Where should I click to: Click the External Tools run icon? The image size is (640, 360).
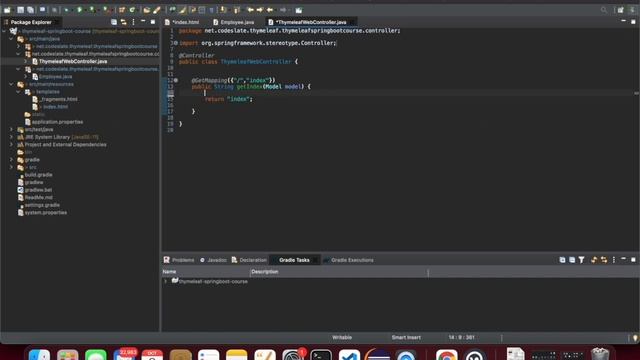[106, 10]
